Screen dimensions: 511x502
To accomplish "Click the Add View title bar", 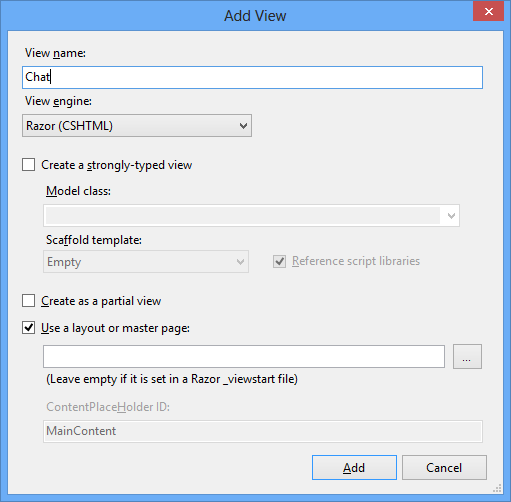I will (255, 16).
